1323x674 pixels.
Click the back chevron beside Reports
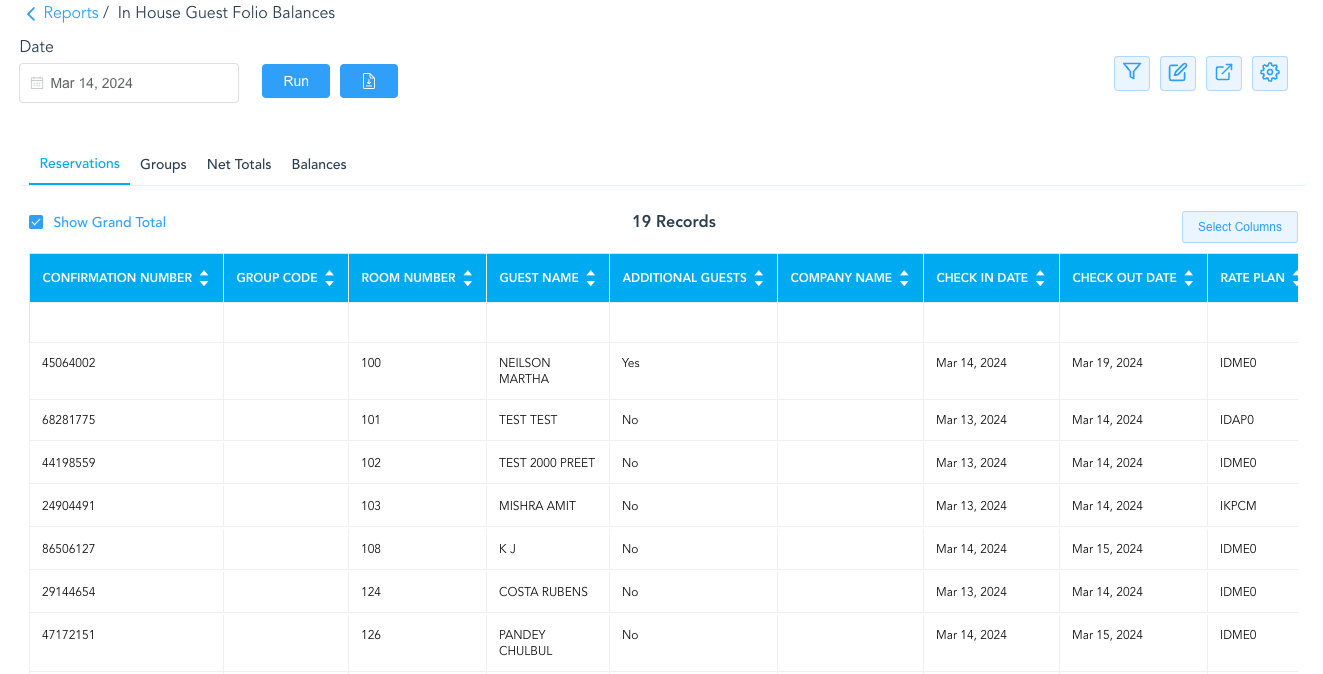[x=31, y=14]
